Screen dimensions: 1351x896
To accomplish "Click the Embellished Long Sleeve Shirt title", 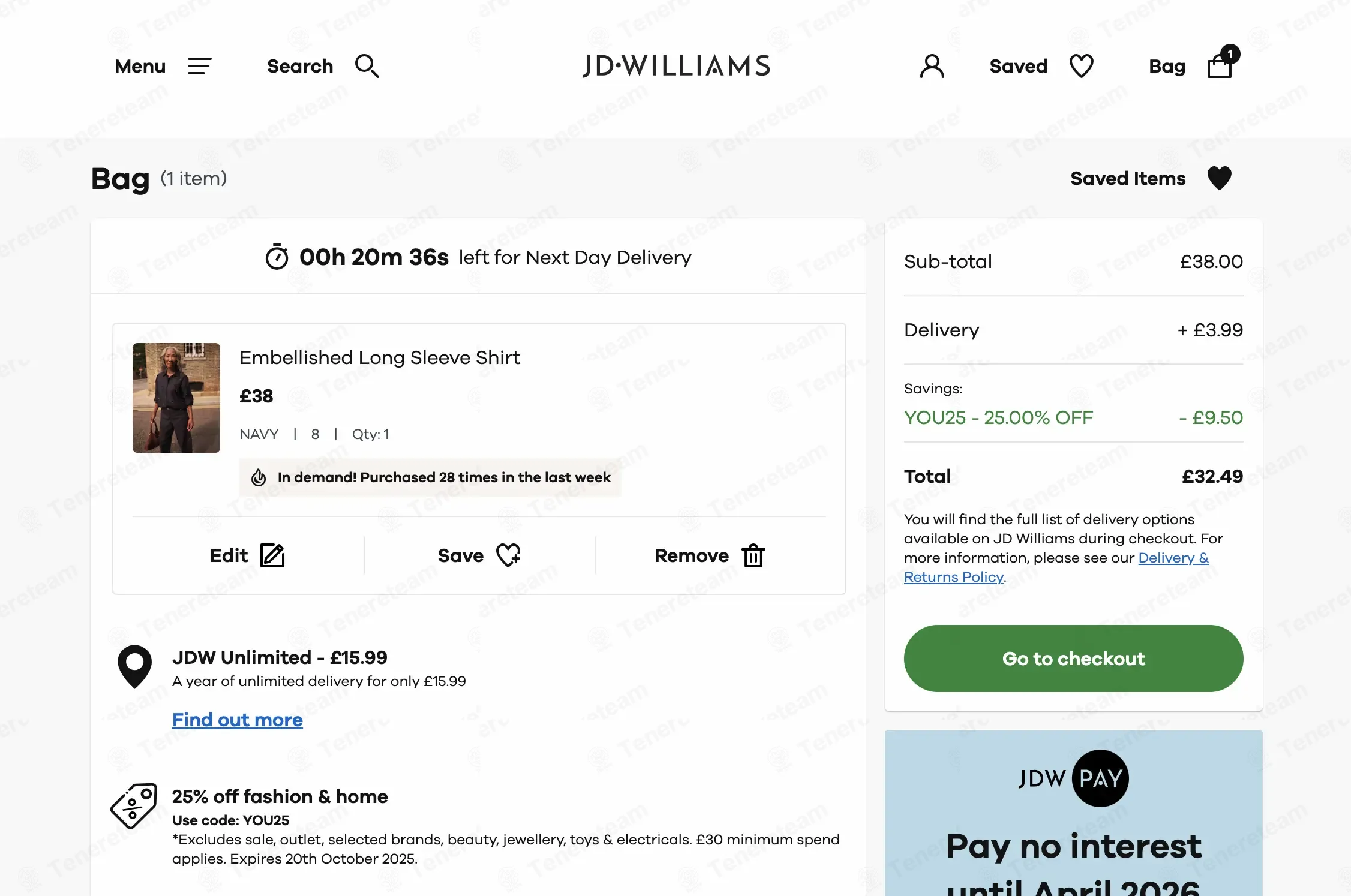I will coord(379,357).
